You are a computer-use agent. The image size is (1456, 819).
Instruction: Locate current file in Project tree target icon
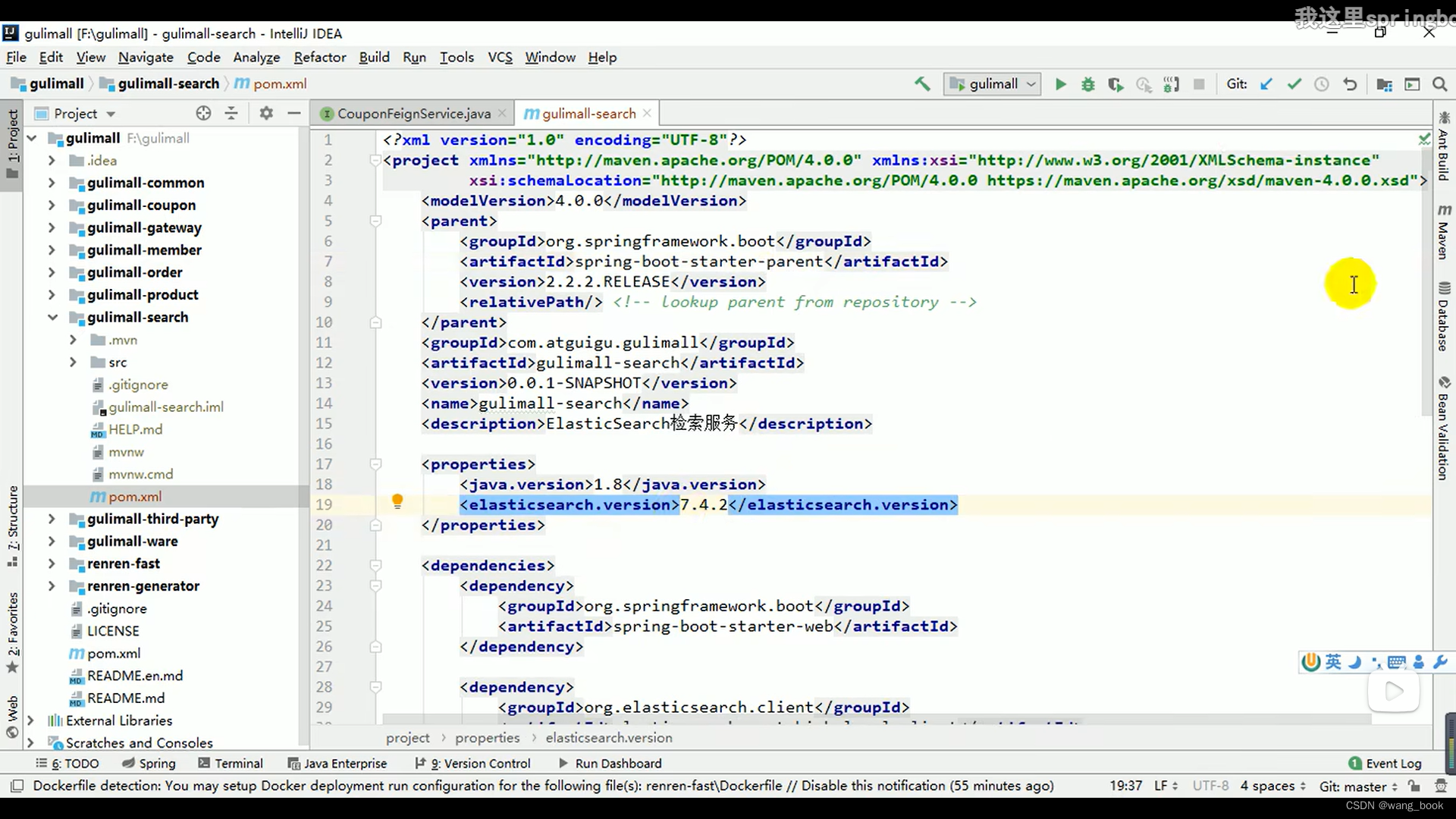point(203,113)
